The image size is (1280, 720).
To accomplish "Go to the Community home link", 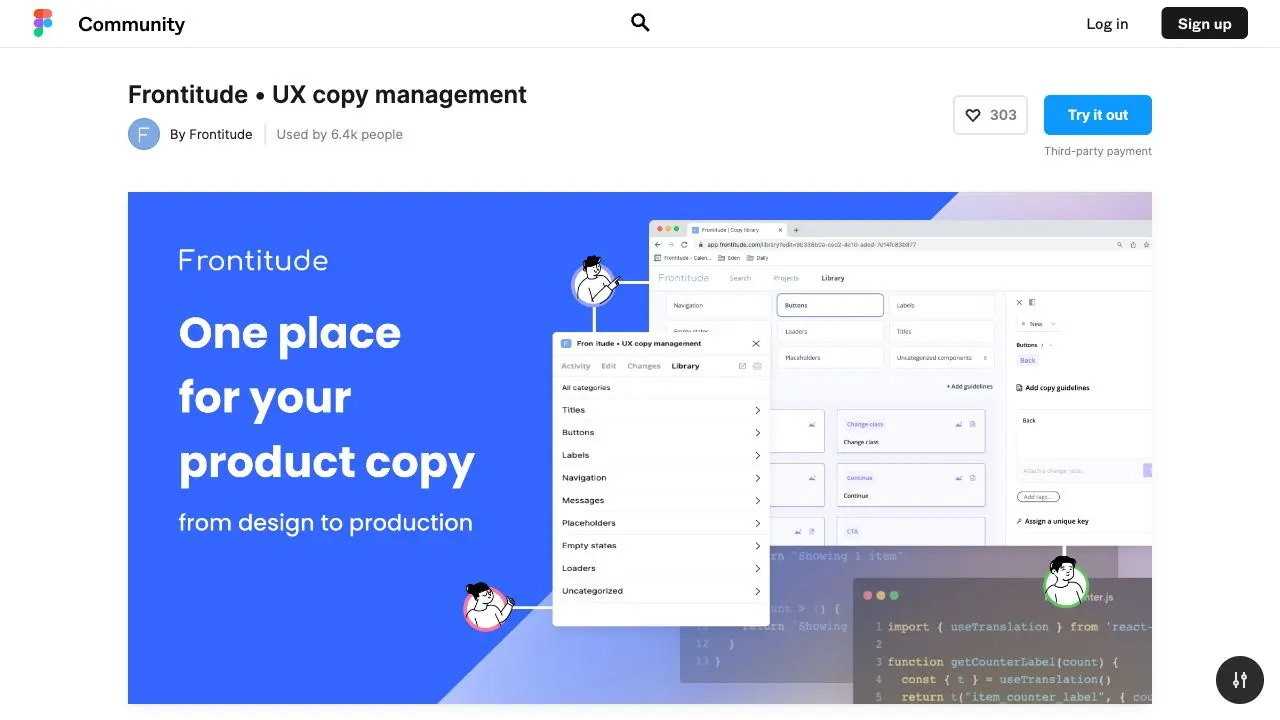I will click(131, 24).
